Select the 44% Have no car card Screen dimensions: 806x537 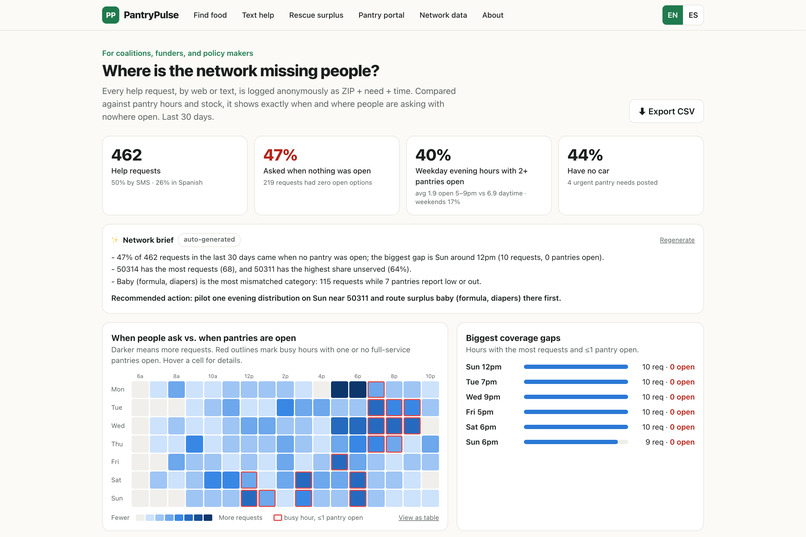point(631,175)
